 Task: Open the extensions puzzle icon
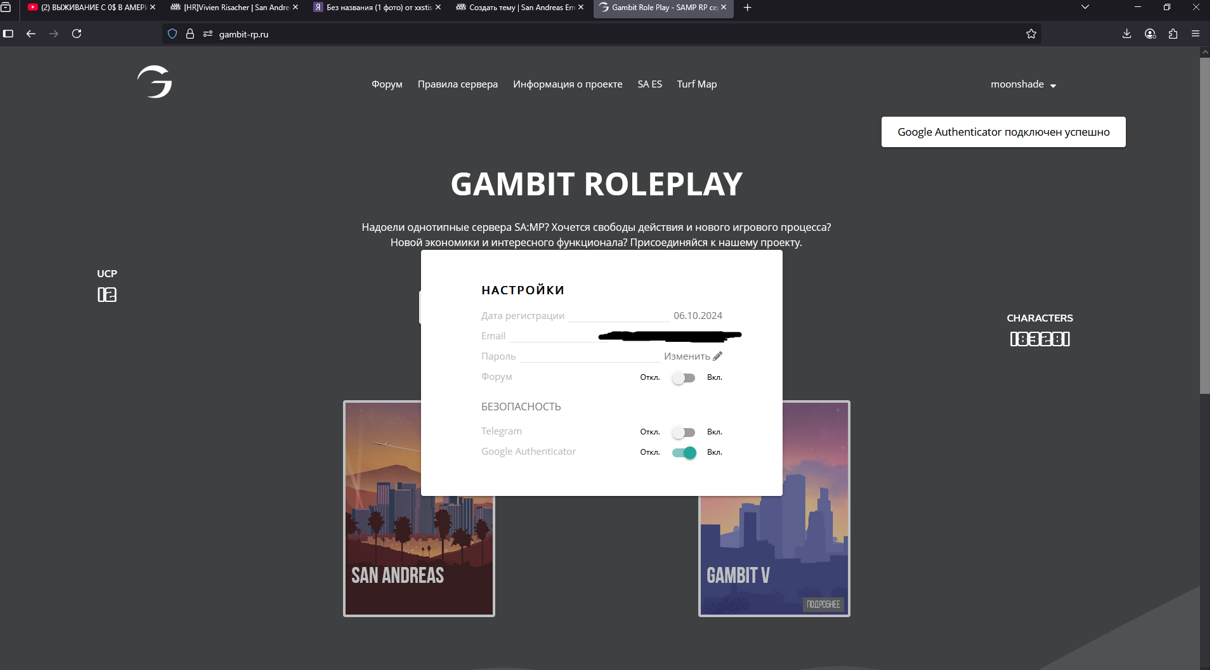tap(1173, 34)
